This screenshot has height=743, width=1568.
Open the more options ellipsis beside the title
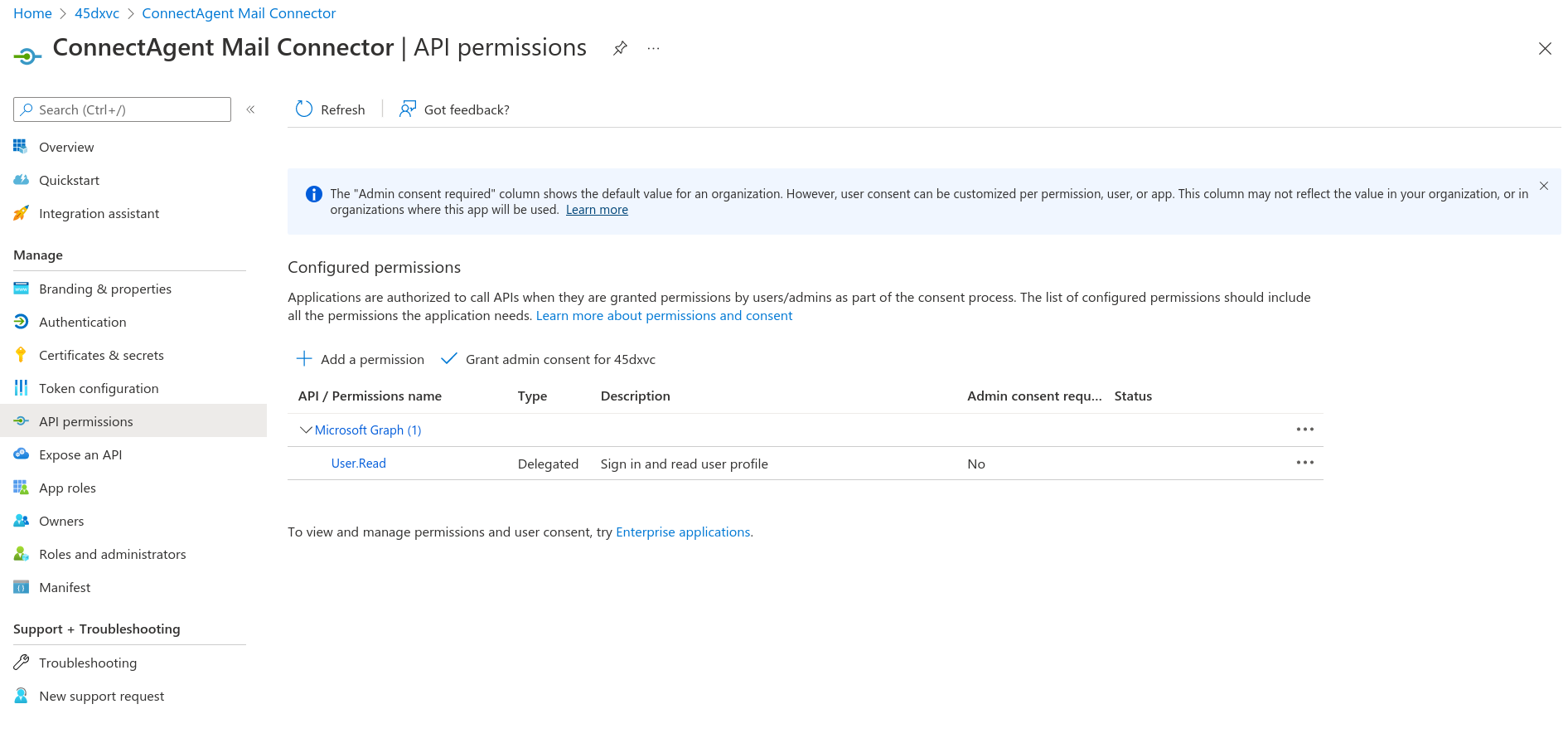click(x=654, y=48)
